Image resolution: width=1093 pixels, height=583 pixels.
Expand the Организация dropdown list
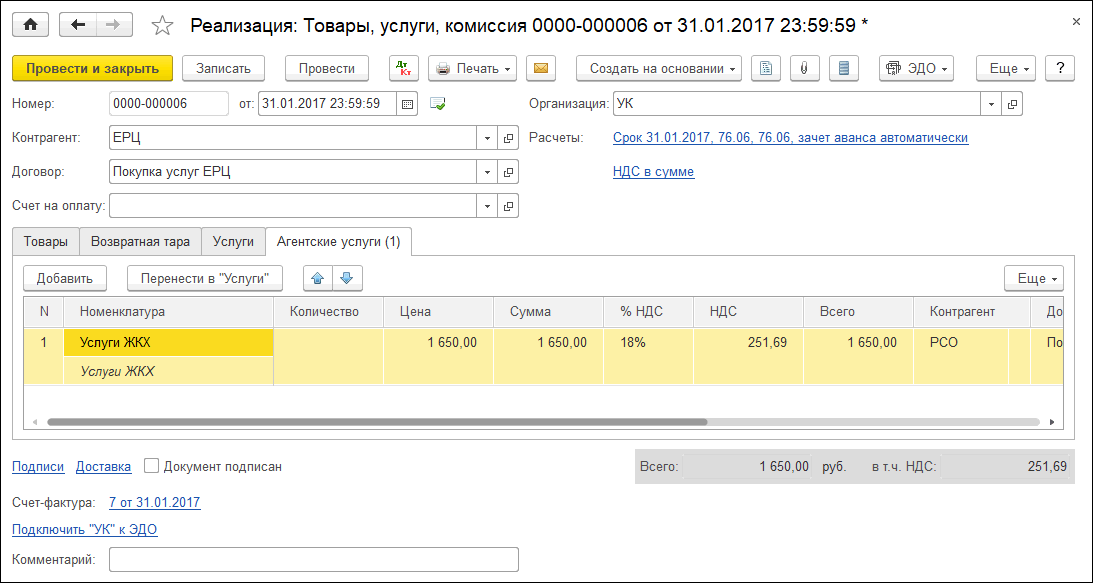[x=991, y=103]
